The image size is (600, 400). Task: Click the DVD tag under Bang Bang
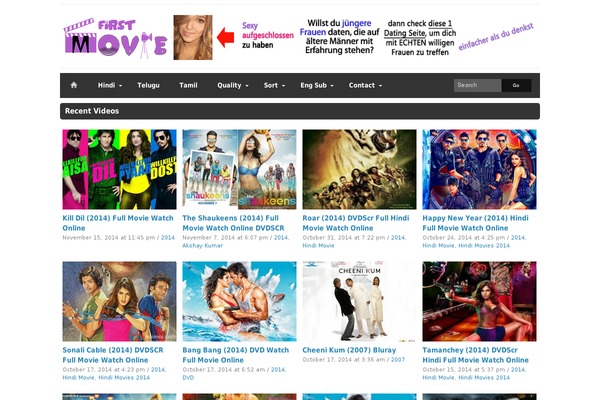click(x=188, y=378)
